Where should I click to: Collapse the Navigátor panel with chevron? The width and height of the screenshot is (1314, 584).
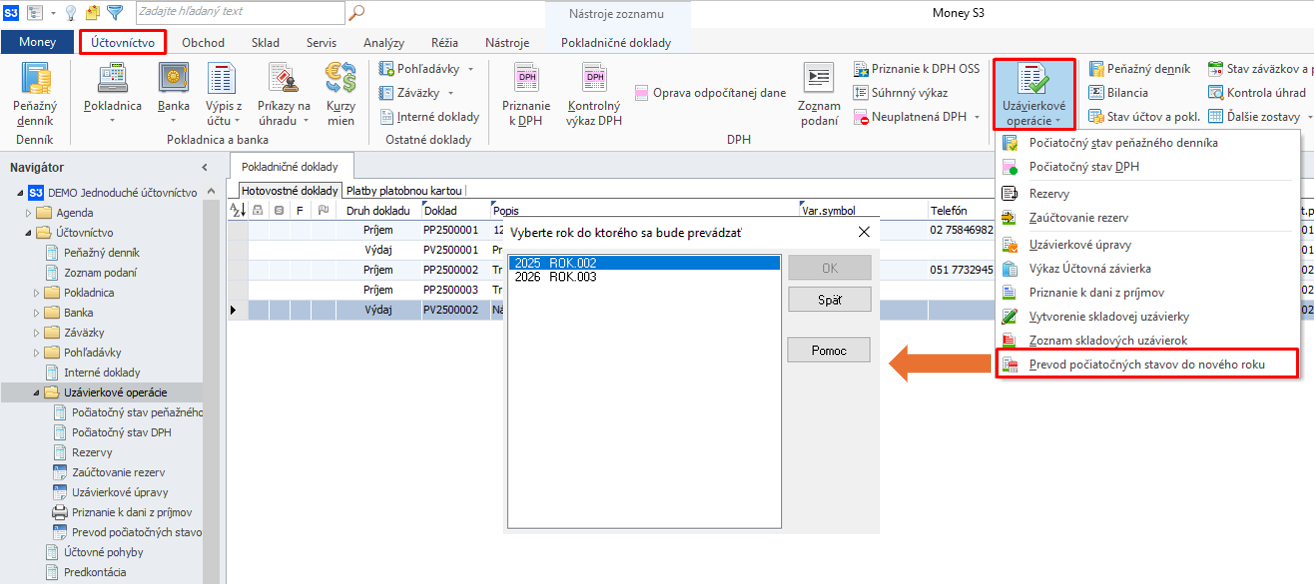[x=205, y=167]
